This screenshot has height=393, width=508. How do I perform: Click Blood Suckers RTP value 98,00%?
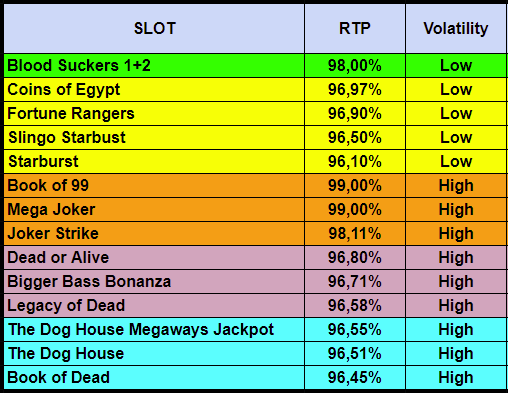pos(355,66)
